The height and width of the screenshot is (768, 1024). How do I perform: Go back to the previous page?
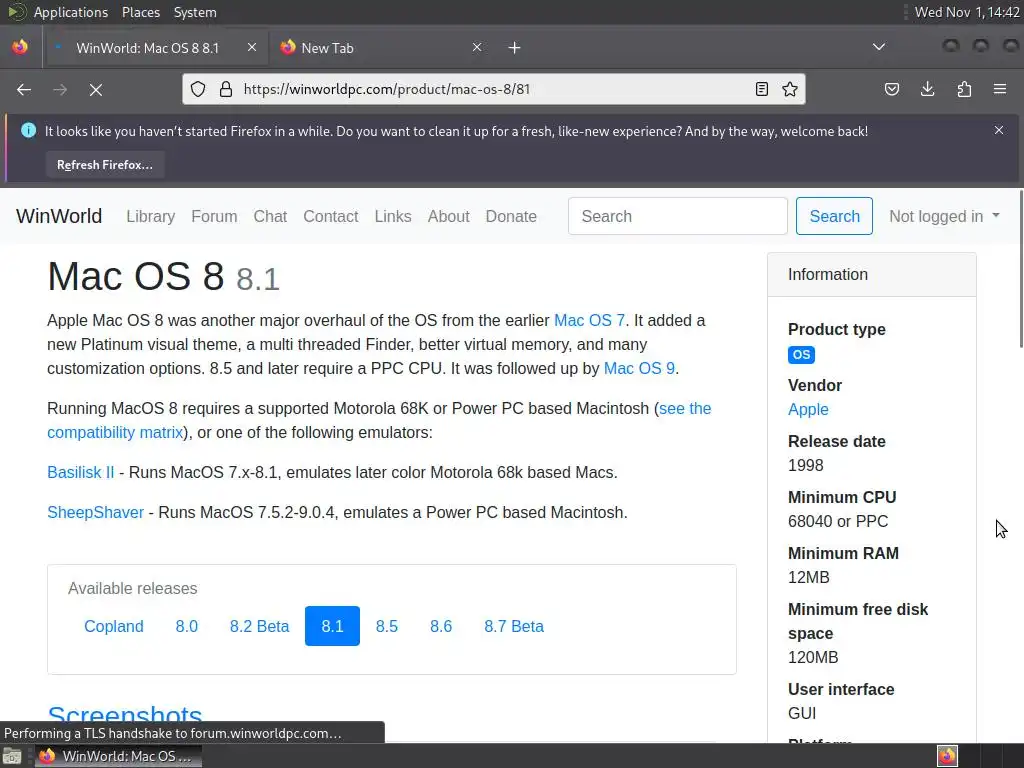(x=24, y=89)
